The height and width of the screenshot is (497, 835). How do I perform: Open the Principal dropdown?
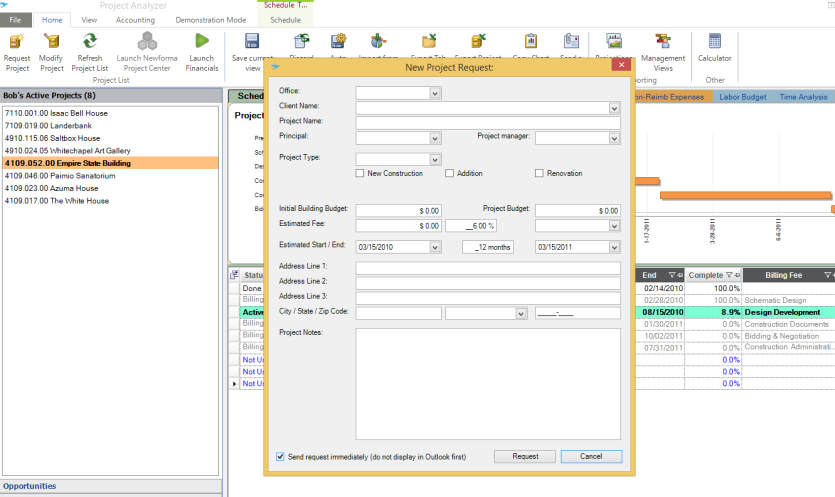point(435,138)
